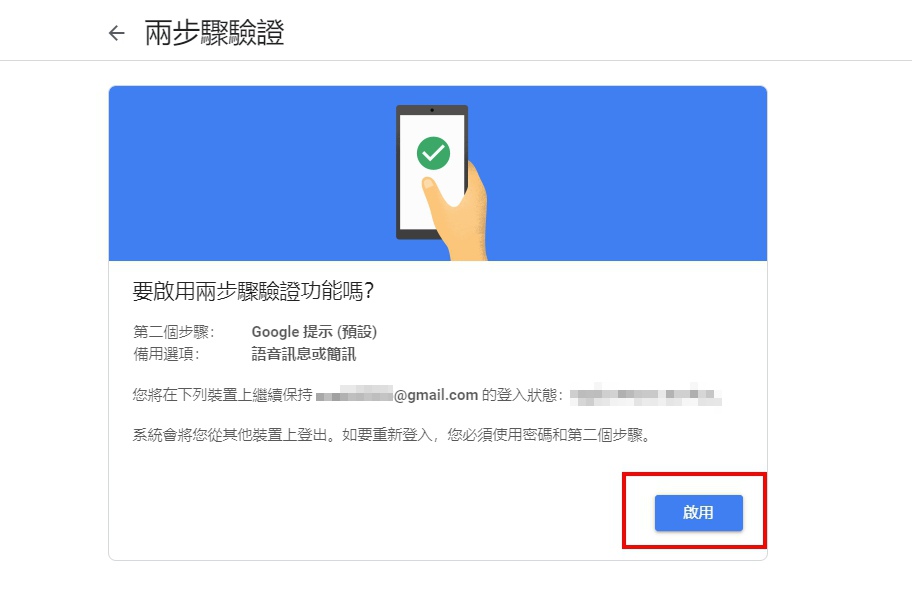912x610 pixels.
Task: Click the 您將在下列裝置上繼續保持 sentence
Action: click(x=223, y=395)
